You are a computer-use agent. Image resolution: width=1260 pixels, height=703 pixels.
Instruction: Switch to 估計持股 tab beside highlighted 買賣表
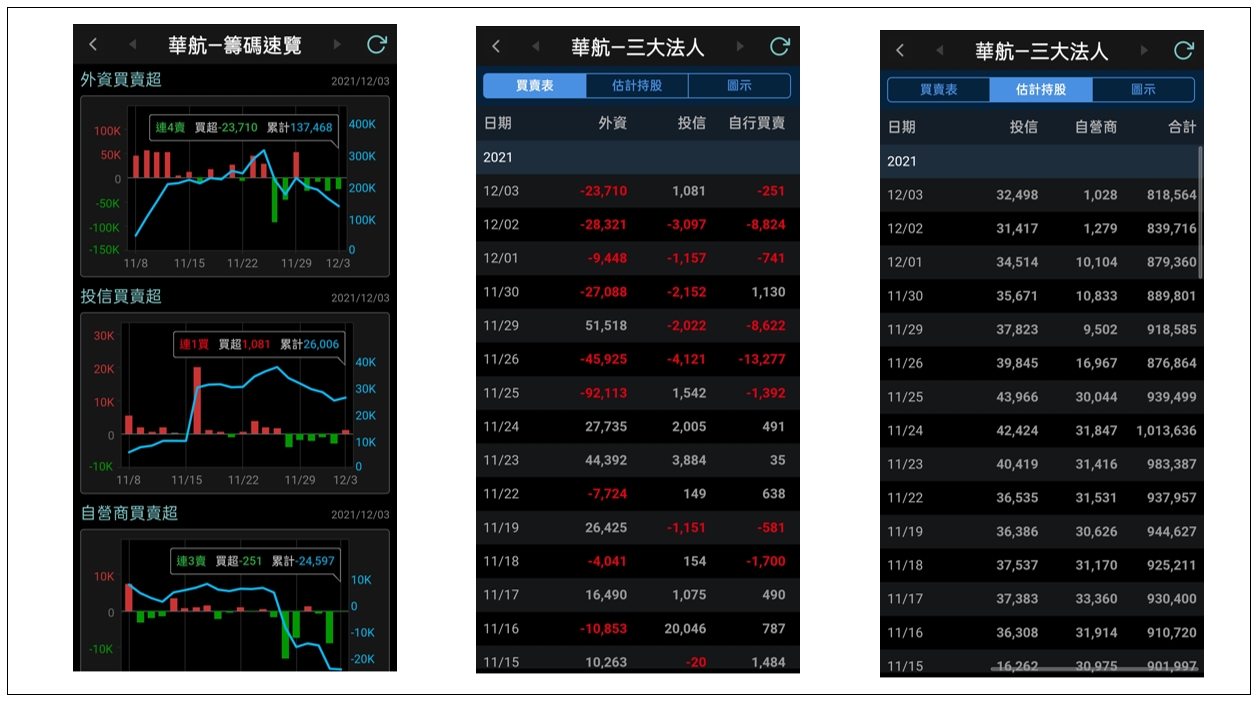pos(637,86)
